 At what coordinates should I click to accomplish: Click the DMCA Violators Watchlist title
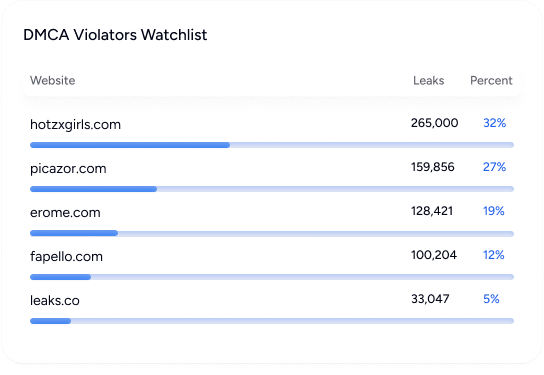[115, 35]
